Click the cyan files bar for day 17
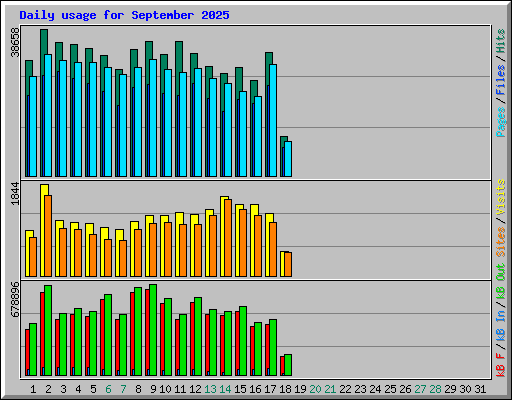The width and height of the screenshot is (512, 400). [273, 120]
